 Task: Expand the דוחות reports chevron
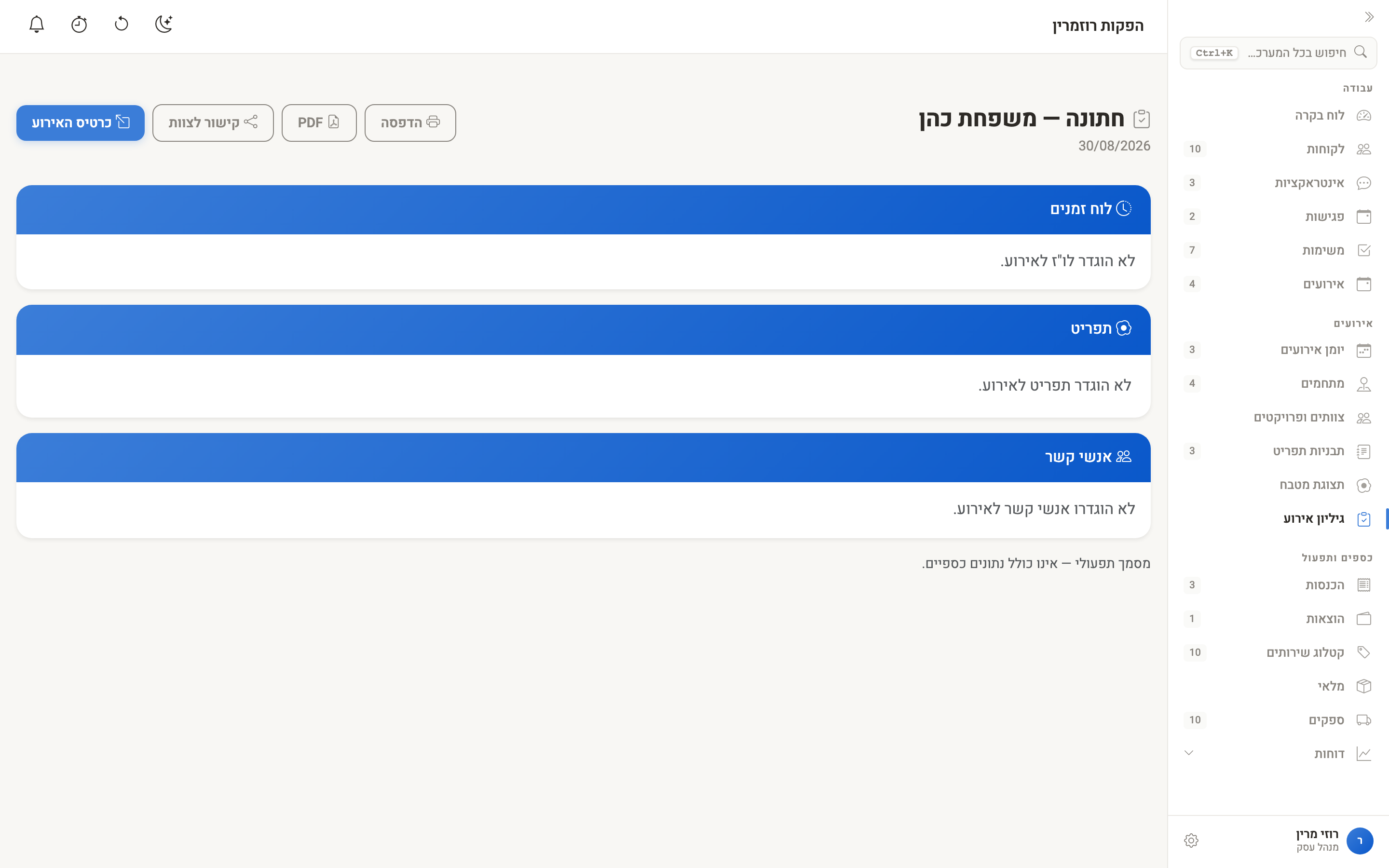[x=1189, y=753]
